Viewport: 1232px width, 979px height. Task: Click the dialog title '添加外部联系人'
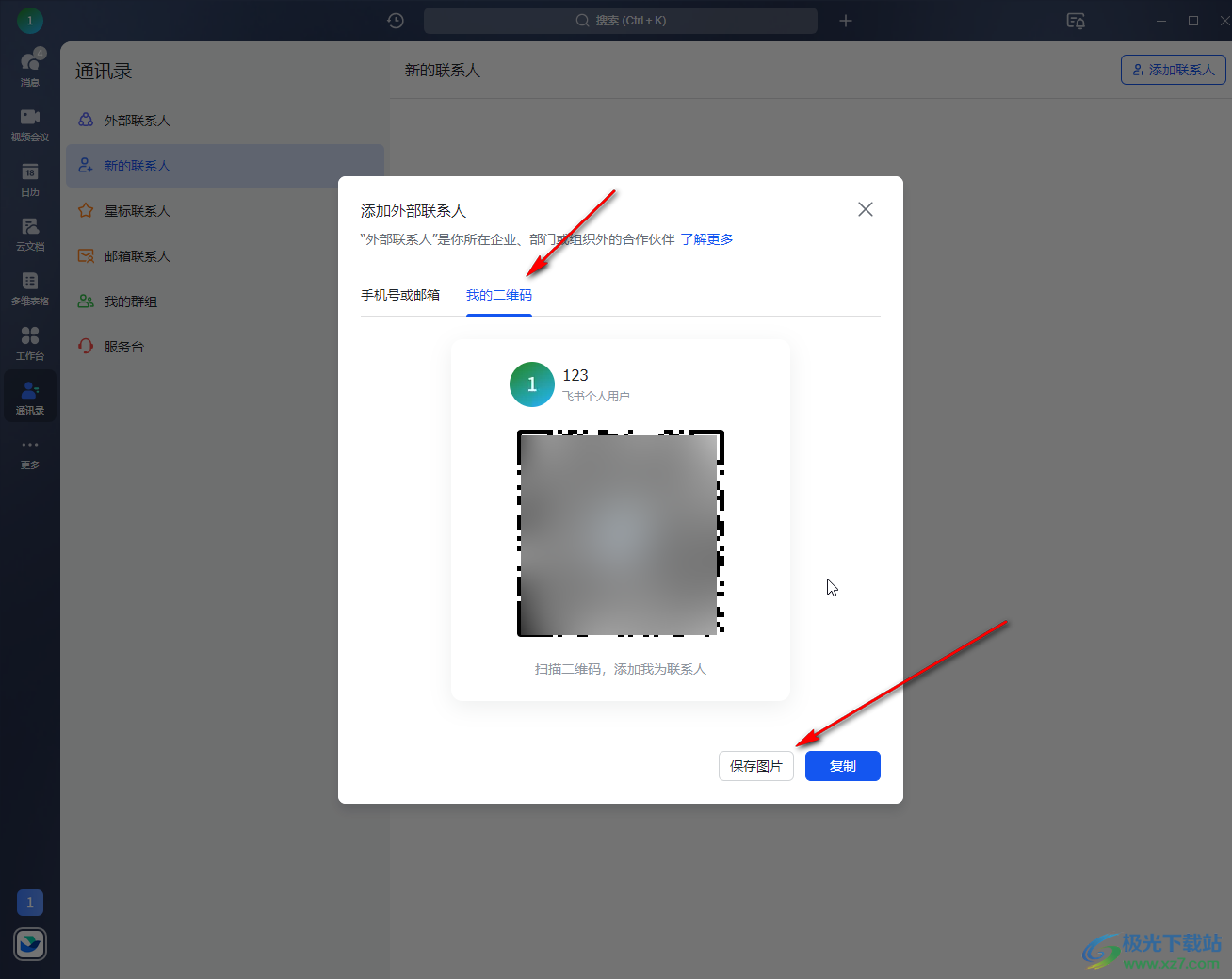tap(413, 211)
